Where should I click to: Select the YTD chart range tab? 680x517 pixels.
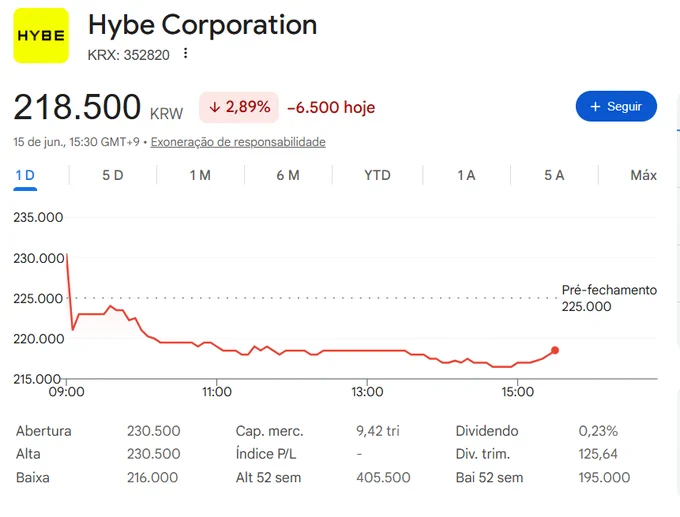377,175
